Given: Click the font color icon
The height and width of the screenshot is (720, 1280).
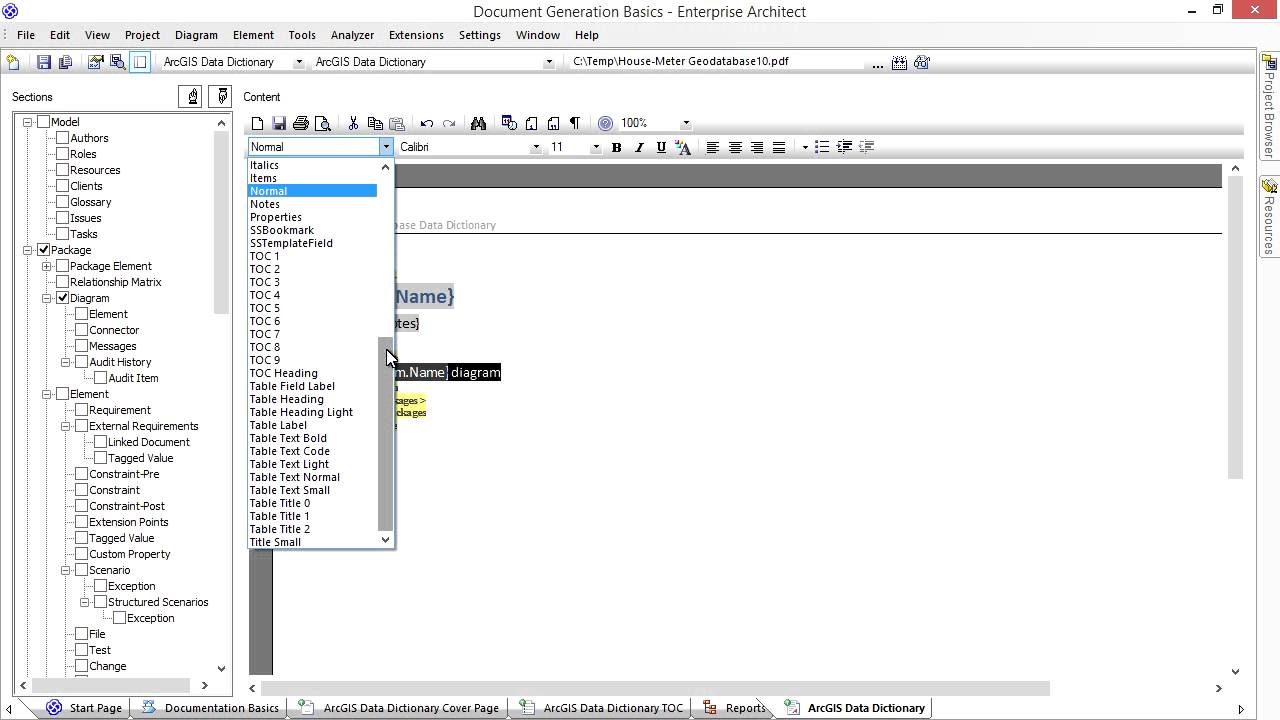Looking at the screenshot, I should point(683,147).
